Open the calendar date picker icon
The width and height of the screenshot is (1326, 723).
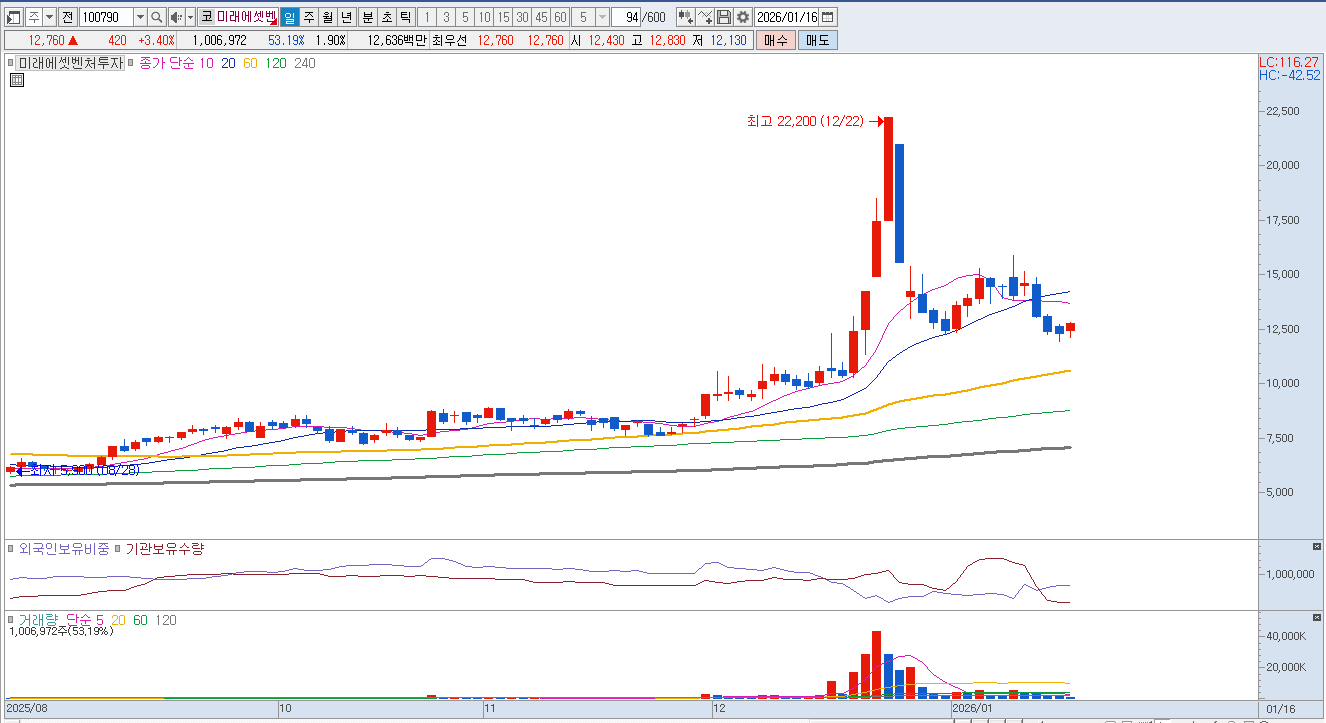tap(828, 17)
